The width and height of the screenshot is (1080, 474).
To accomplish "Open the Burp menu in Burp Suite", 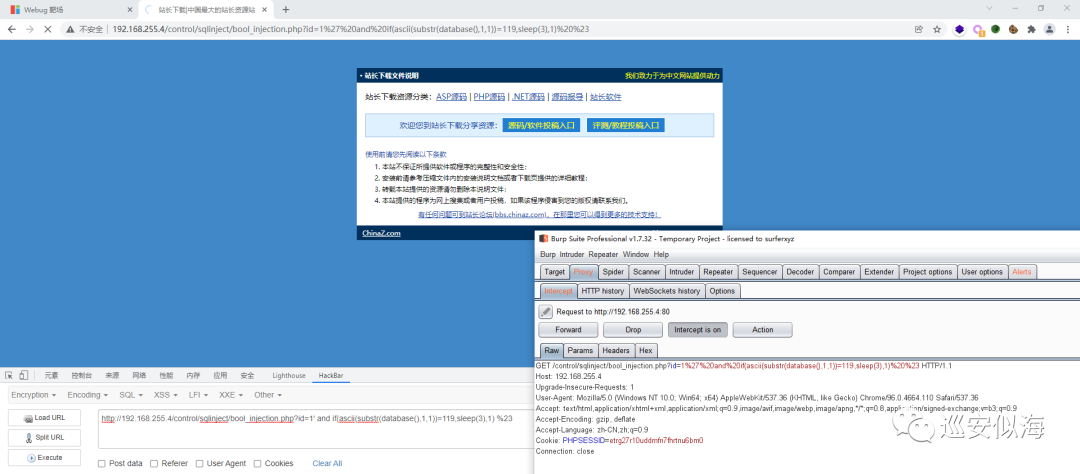I will [x=548, y=254].
